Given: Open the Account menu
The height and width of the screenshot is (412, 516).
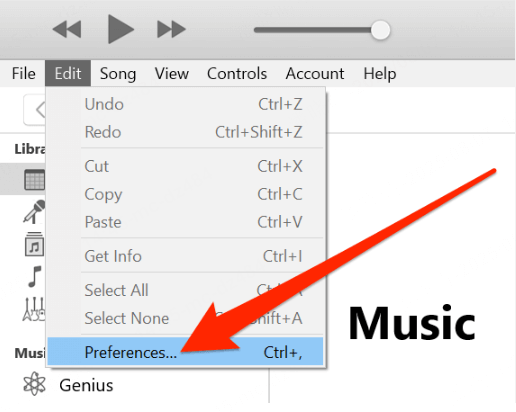Looking at the screenshot, I should [x=315, y=73].
